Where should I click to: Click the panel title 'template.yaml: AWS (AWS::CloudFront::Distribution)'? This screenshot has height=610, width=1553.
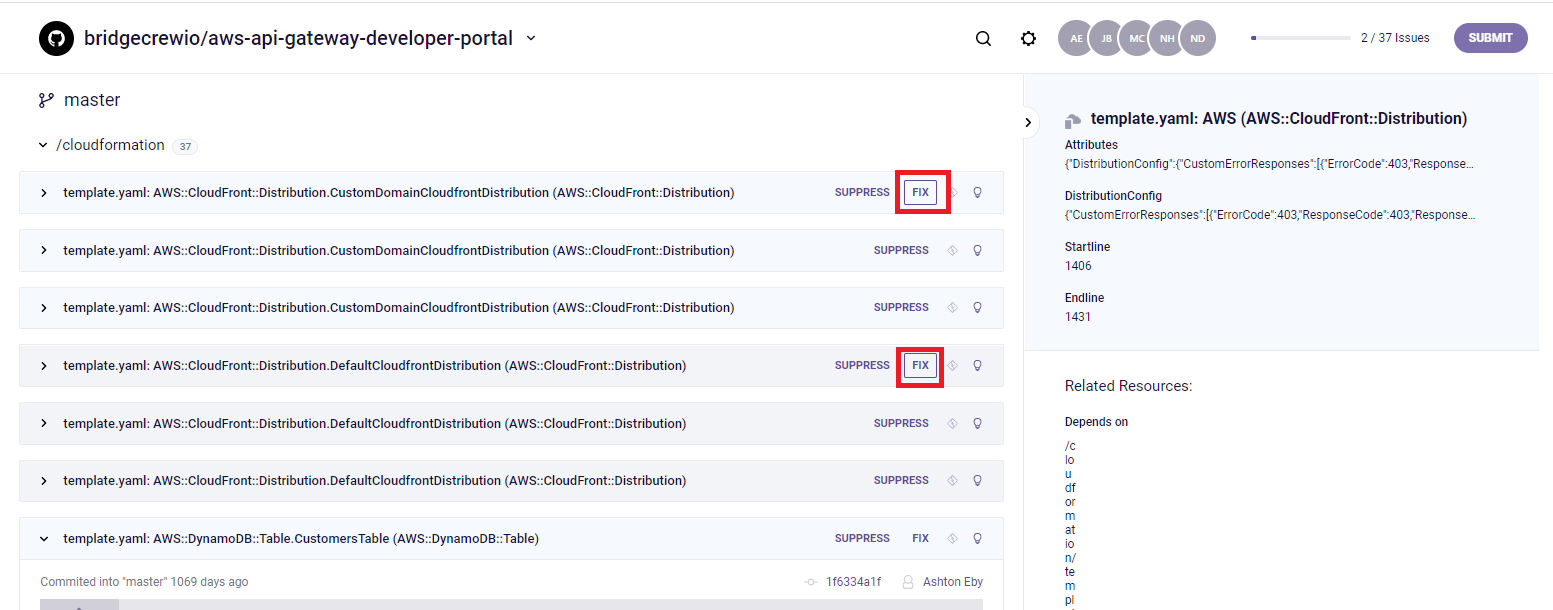tap(1279, 119)
